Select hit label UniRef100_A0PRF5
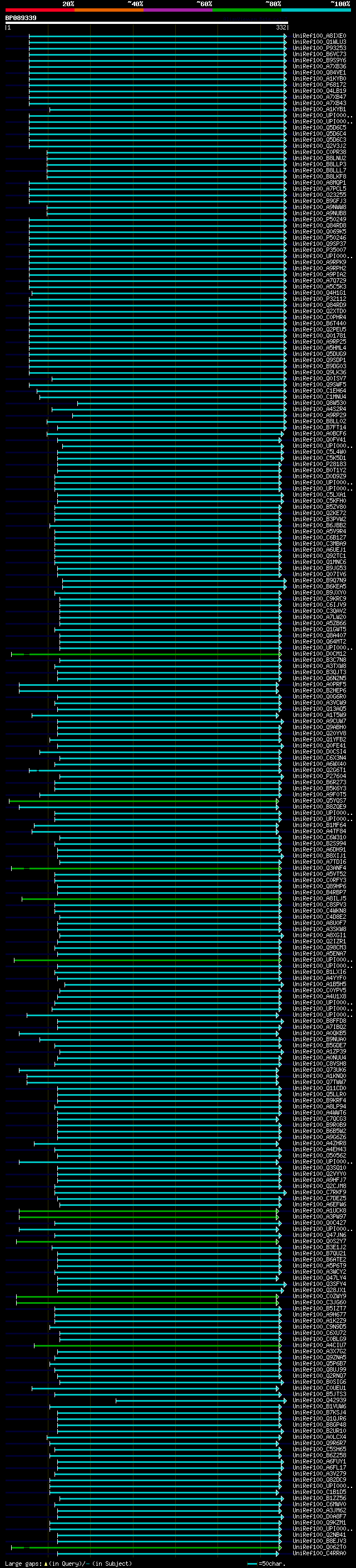This screenshot has height=1568, width=356. click(319, 685)
